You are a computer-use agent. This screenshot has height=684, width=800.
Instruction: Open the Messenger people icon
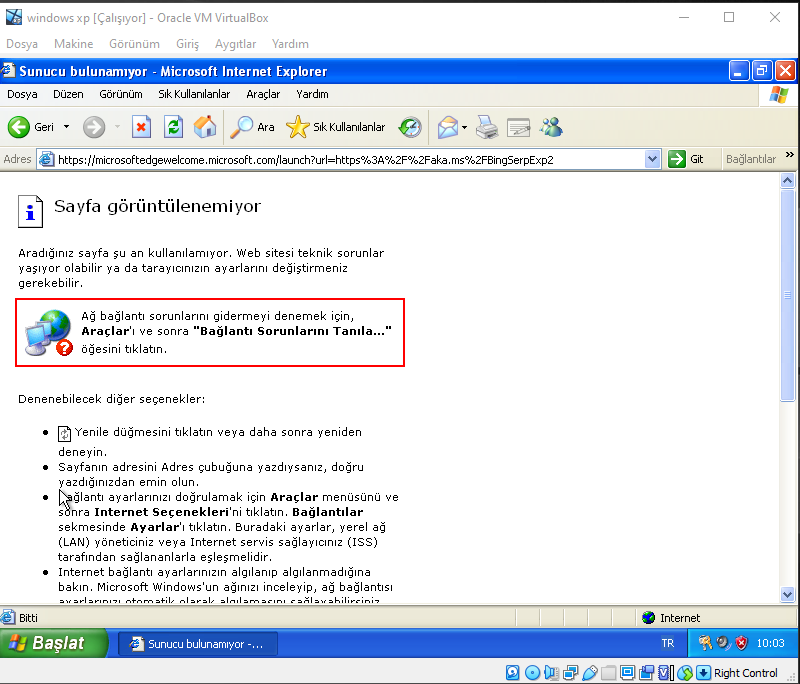coord(552,127)
